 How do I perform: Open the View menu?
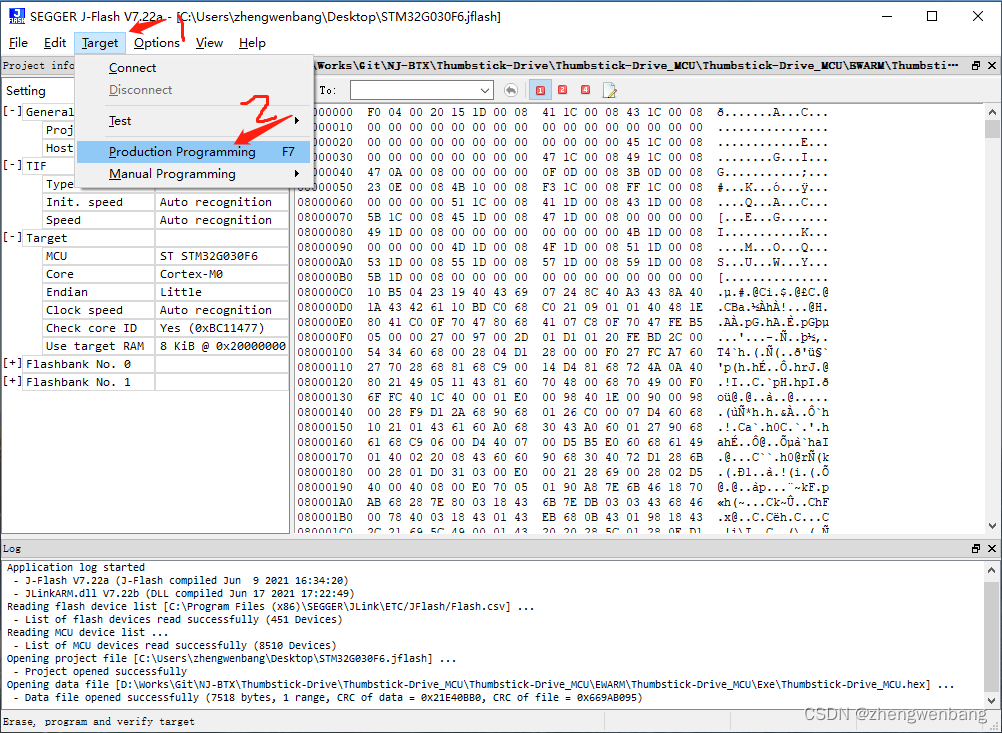[209, 43]
